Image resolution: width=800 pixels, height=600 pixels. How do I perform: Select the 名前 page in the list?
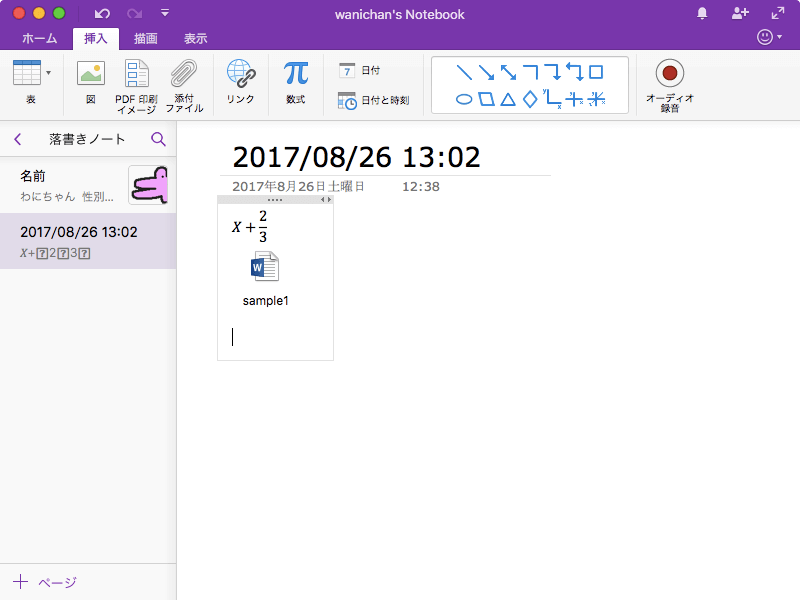(88, 186)
